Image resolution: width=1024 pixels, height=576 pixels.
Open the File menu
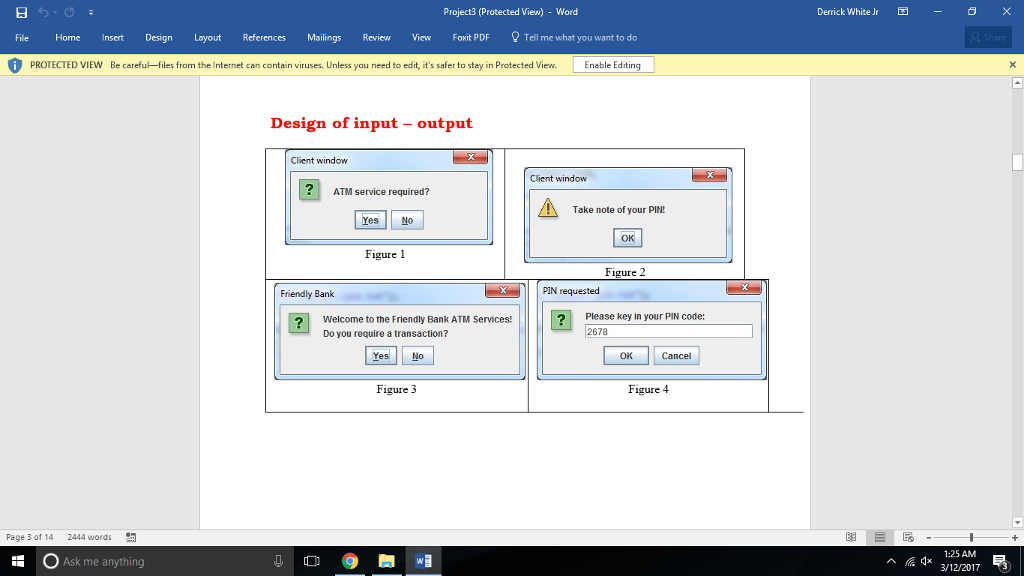click(21, 37)
